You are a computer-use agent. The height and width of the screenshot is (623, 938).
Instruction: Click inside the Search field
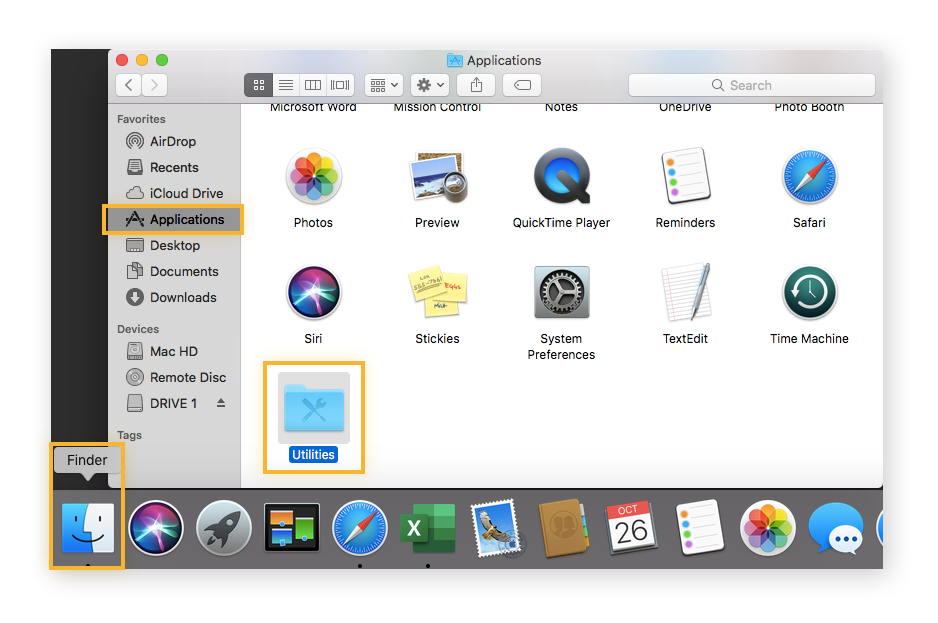pos(752,84)
